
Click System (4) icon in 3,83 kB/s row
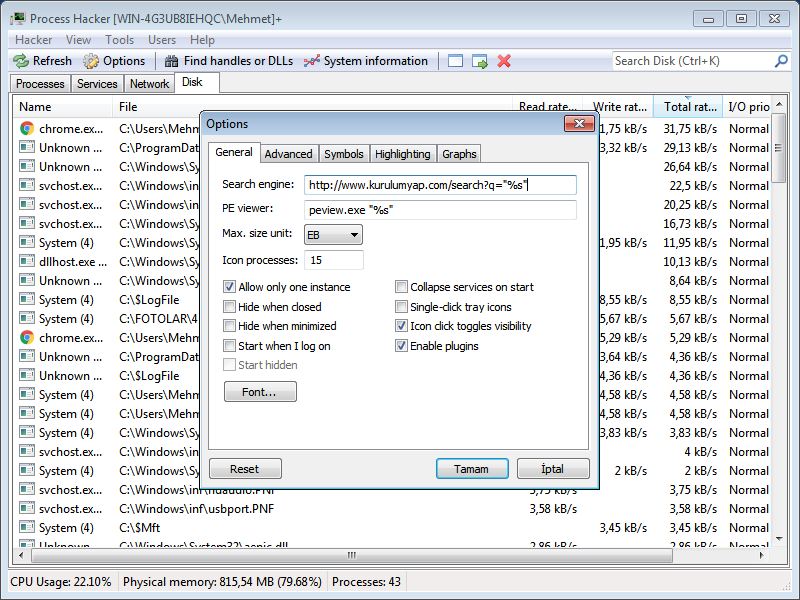point(27,433)
